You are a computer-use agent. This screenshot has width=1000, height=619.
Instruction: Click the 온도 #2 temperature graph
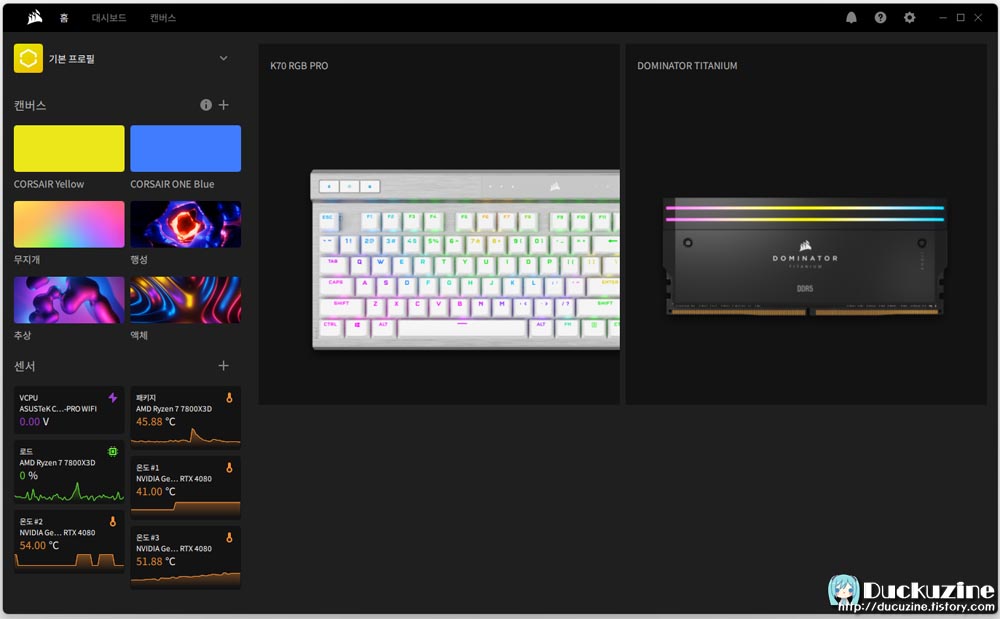tap(69, 561)
